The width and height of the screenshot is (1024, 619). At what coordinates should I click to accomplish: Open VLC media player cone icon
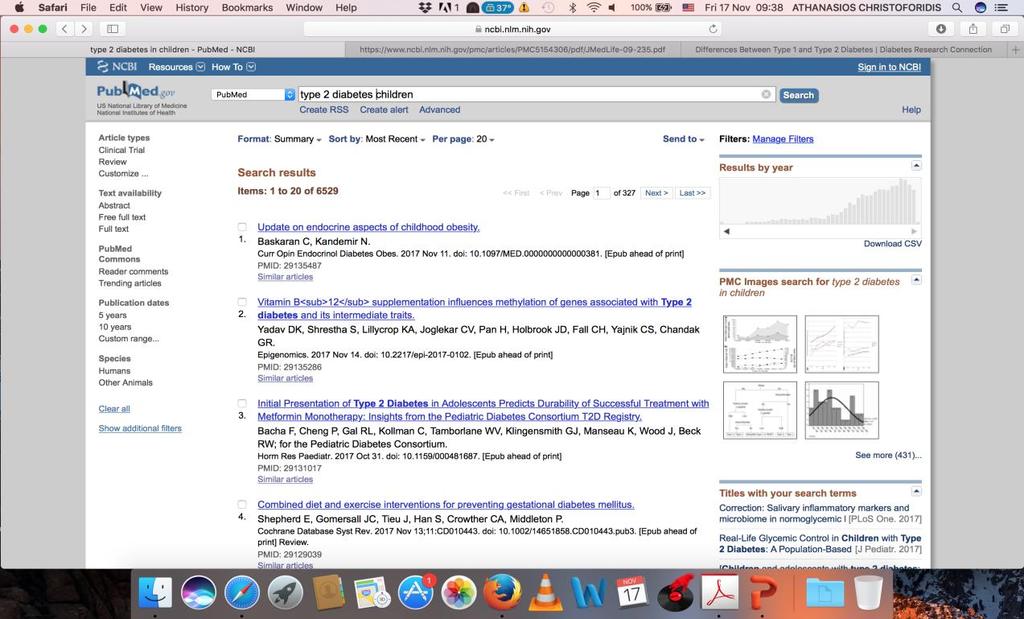tap(545, 593)
